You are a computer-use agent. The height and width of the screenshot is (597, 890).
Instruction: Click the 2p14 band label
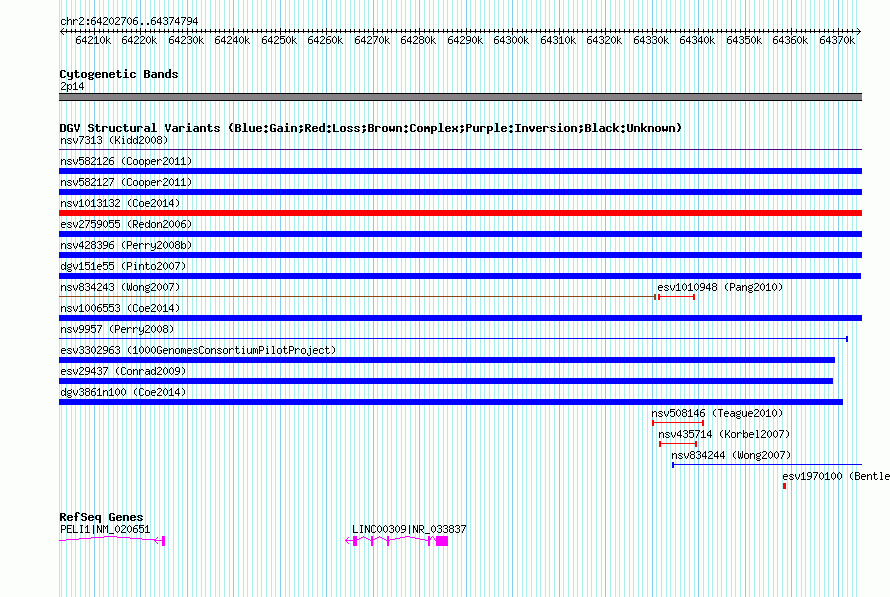point(72,86)
